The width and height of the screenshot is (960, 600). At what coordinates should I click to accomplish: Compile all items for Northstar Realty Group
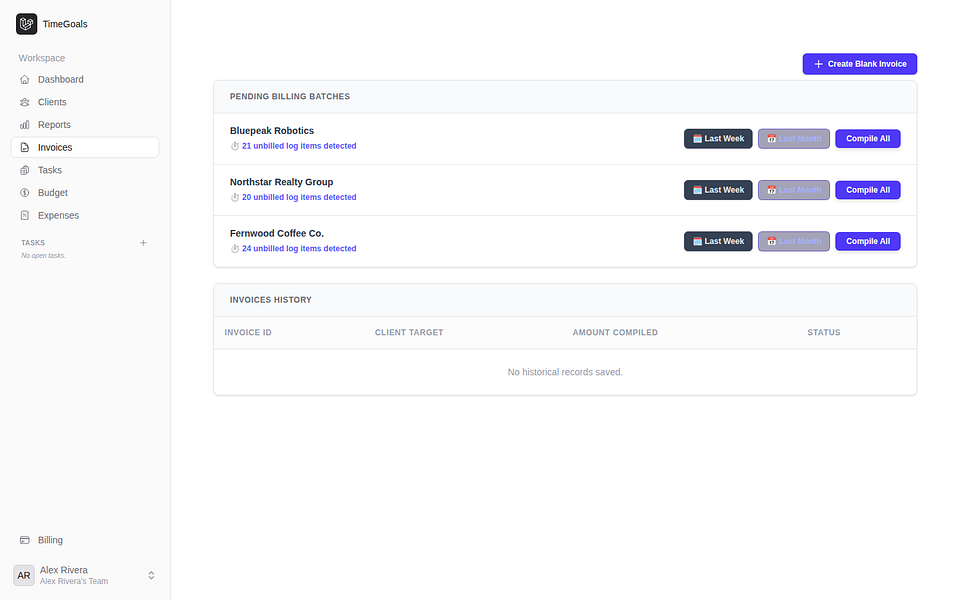tap(868, 190)
